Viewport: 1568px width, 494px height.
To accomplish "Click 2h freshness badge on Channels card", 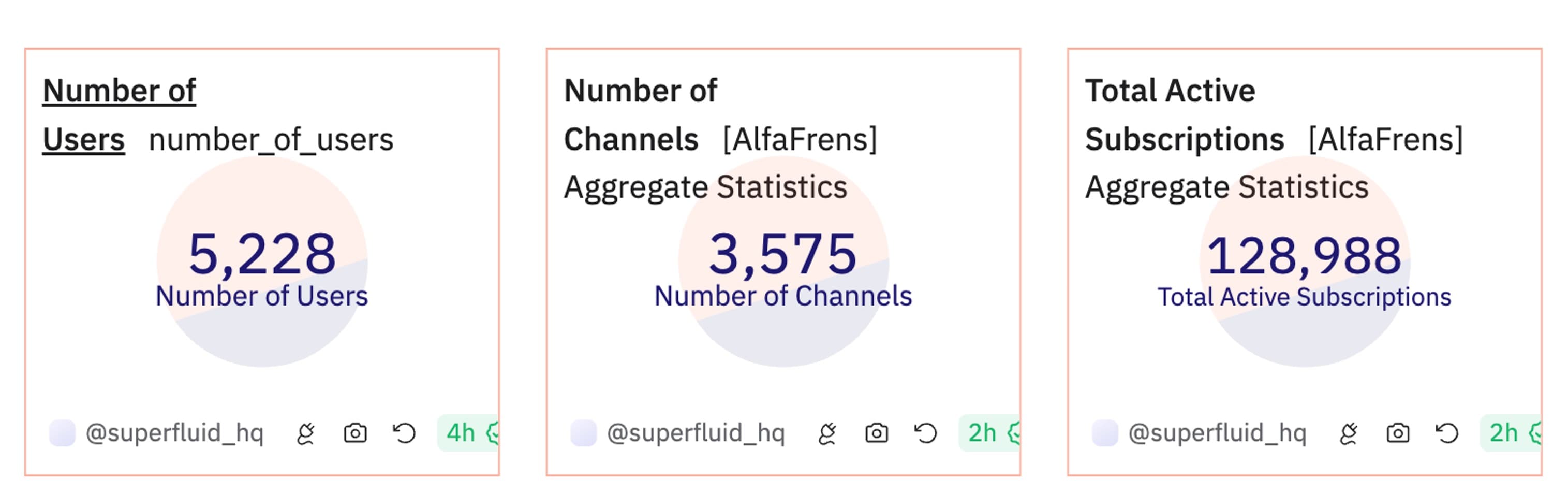I will pos(989,433).
